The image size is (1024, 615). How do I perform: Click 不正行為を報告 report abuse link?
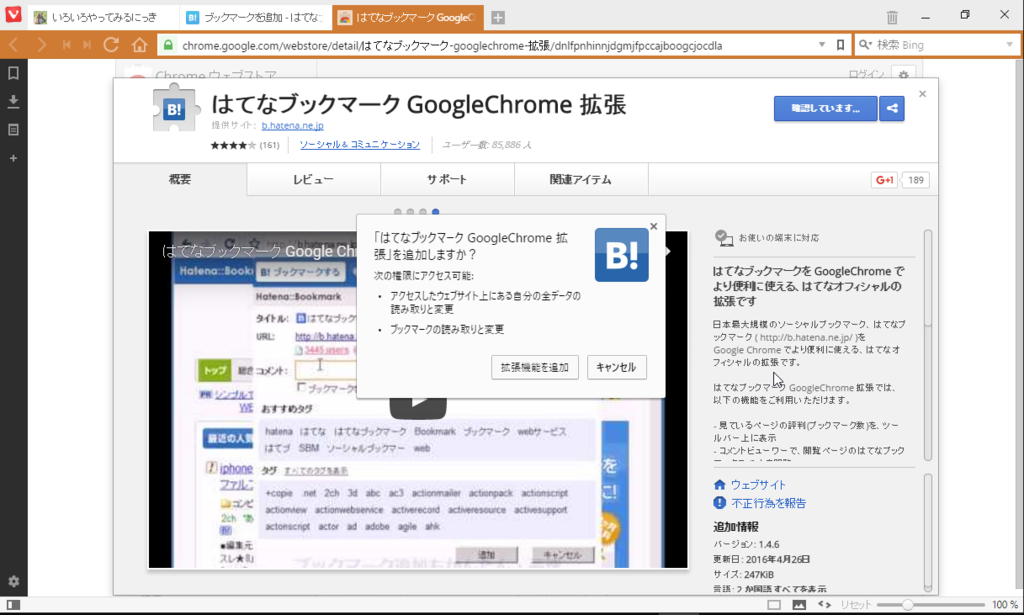click(x=768, y=503)
